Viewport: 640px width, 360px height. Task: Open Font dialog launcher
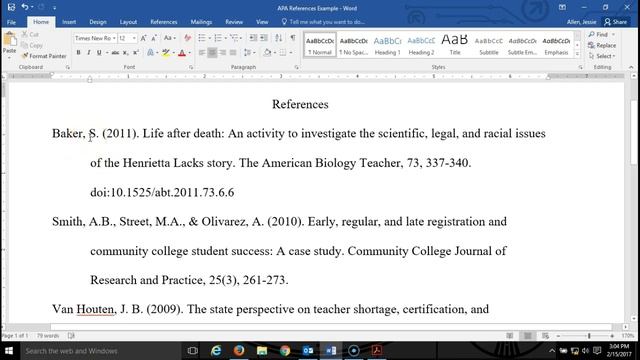tap(191, 67)
